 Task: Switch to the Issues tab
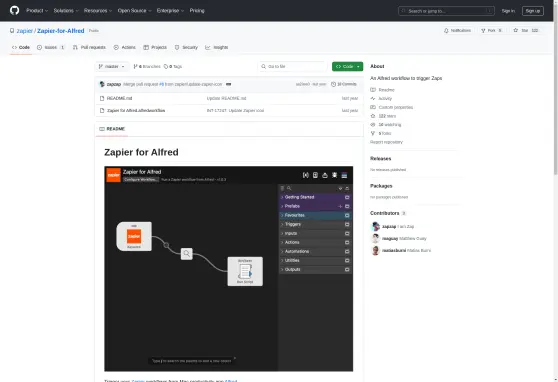(x=51, y=47)
